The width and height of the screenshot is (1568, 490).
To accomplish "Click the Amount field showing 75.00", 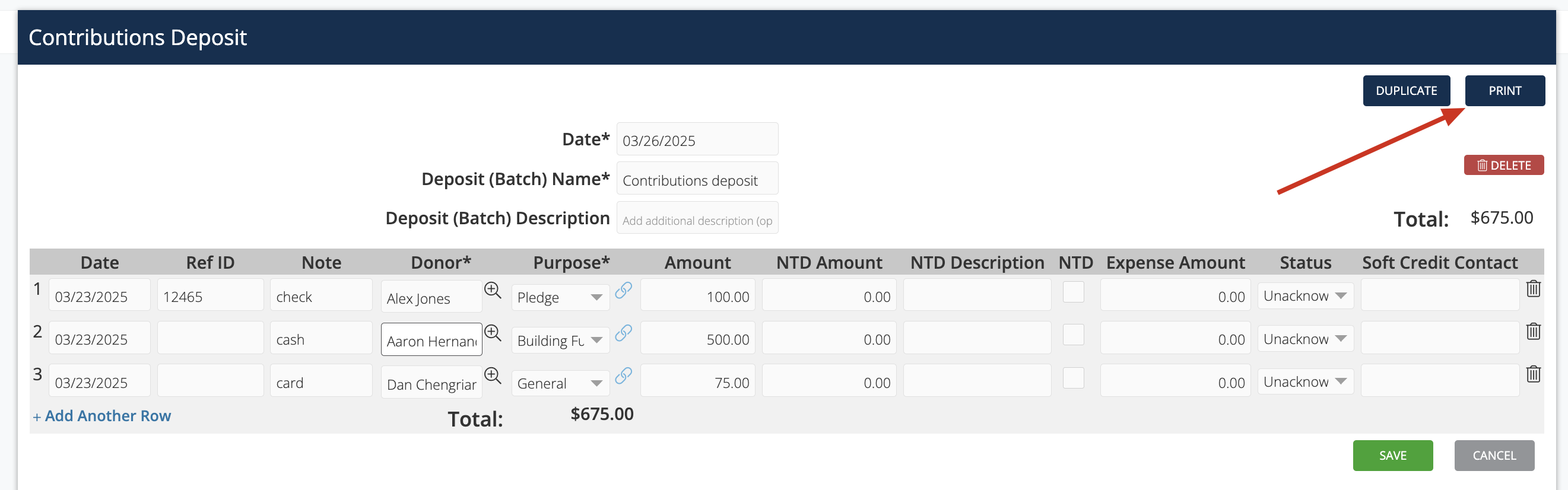I will click(x=697, y=381).
